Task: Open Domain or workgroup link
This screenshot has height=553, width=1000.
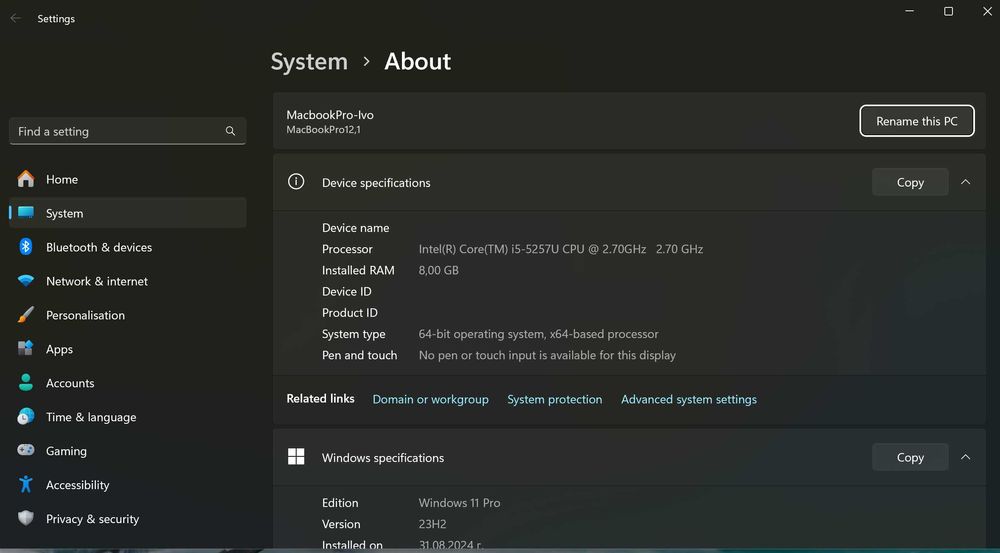Action: pos(430,399)
